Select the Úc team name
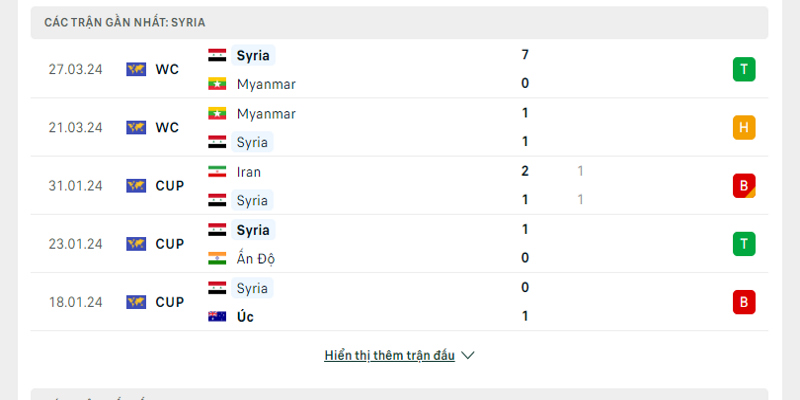 246,317
